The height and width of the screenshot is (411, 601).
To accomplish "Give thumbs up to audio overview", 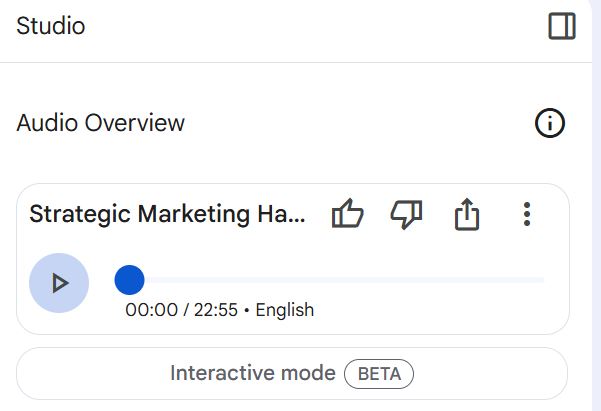I will pos(347,214).
